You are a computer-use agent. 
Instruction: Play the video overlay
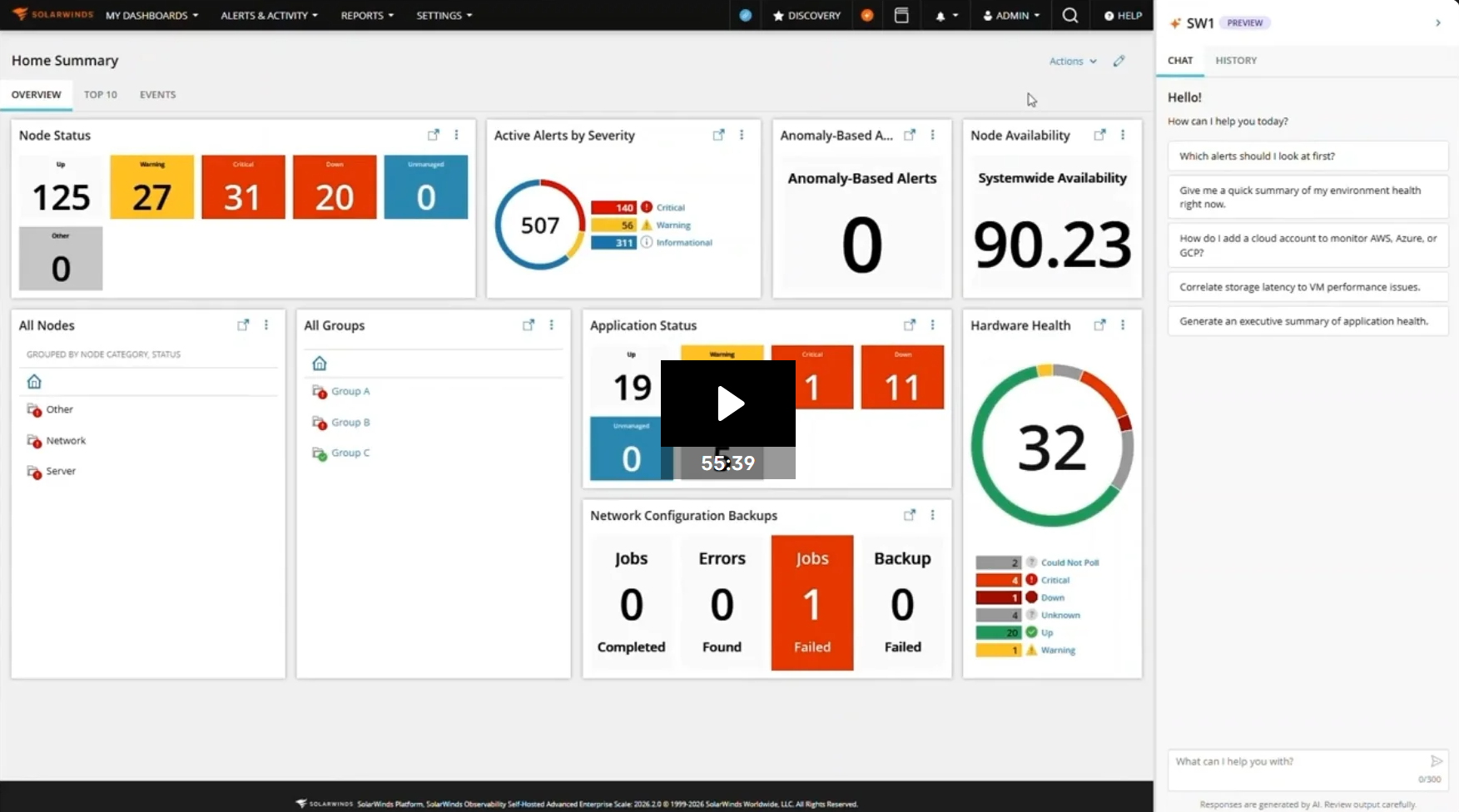point(728,404)
